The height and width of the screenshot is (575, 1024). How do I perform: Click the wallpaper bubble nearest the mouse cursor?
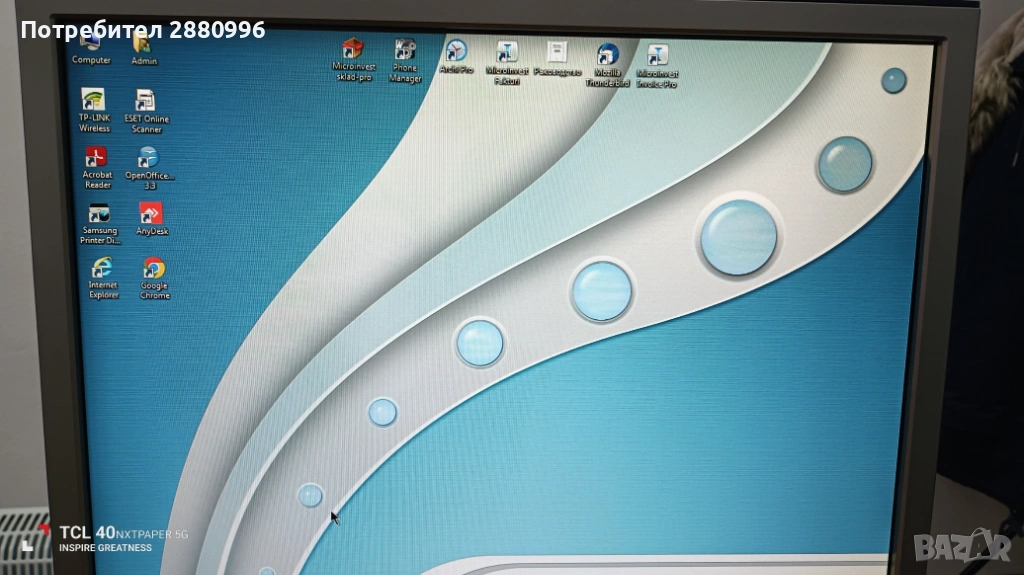[311, 495]
